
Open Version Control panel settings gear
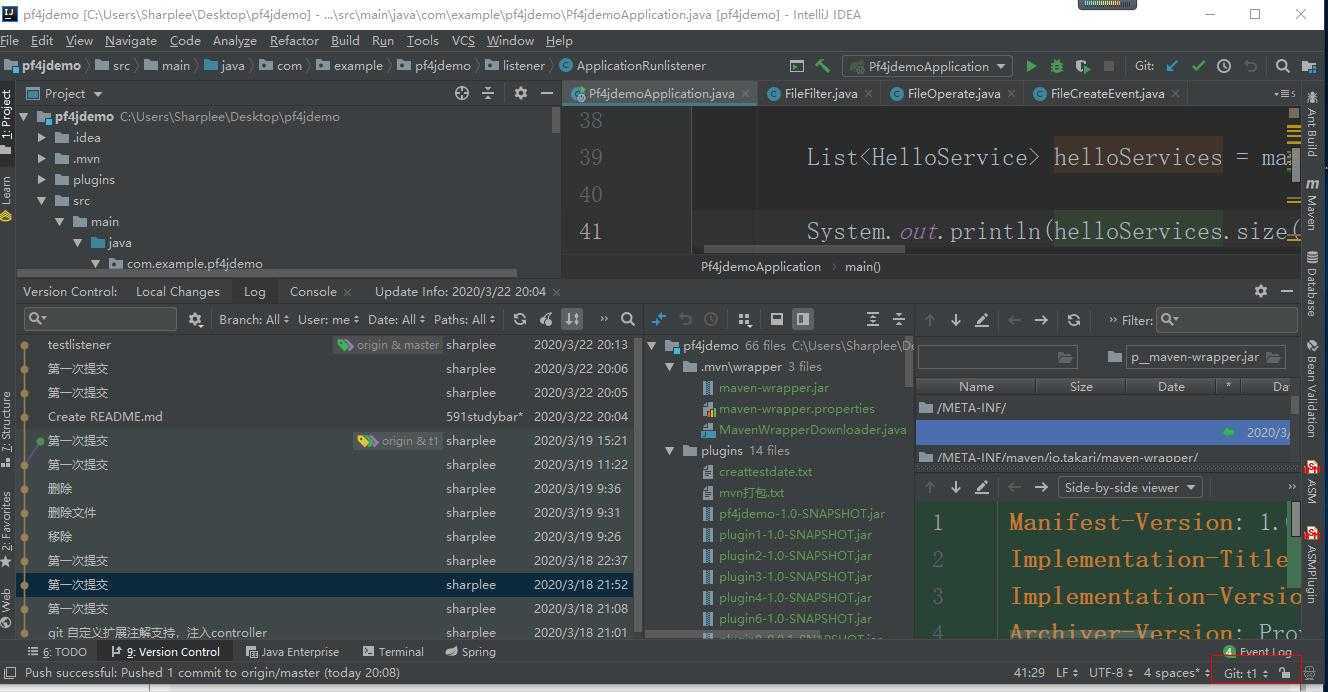click(x=1261, y=291)
